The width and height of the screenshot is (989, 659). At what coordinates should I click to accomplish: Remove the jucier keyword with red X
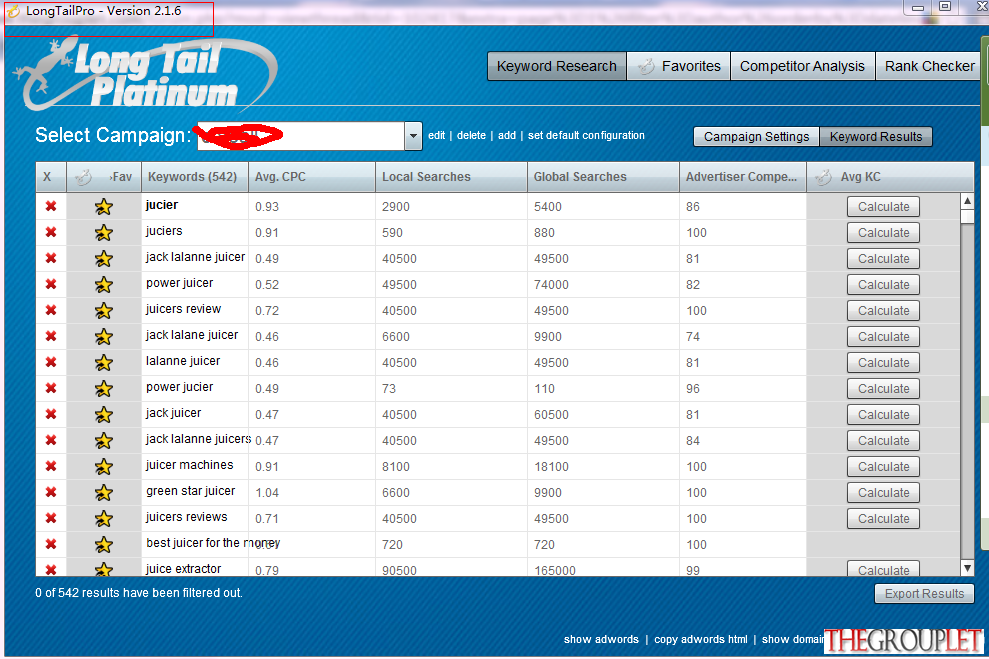click(51, 206)
